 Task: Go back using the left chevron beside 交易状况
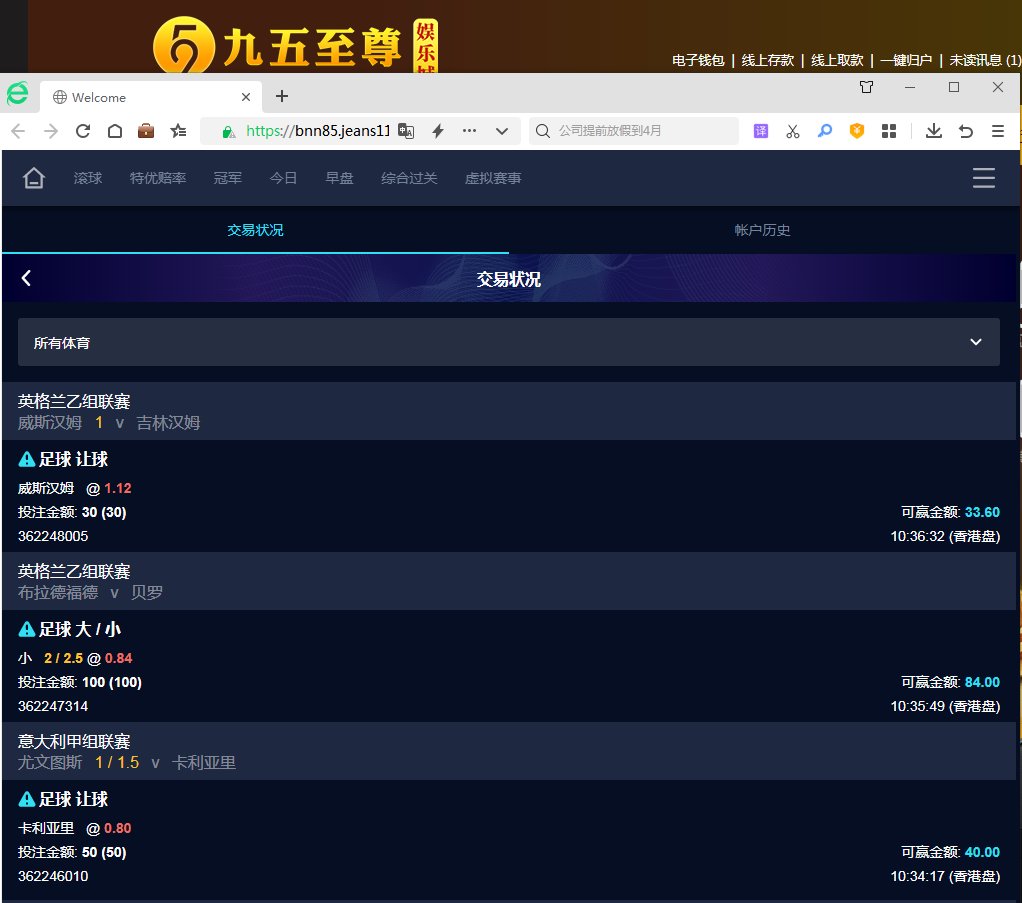[27, 278]
